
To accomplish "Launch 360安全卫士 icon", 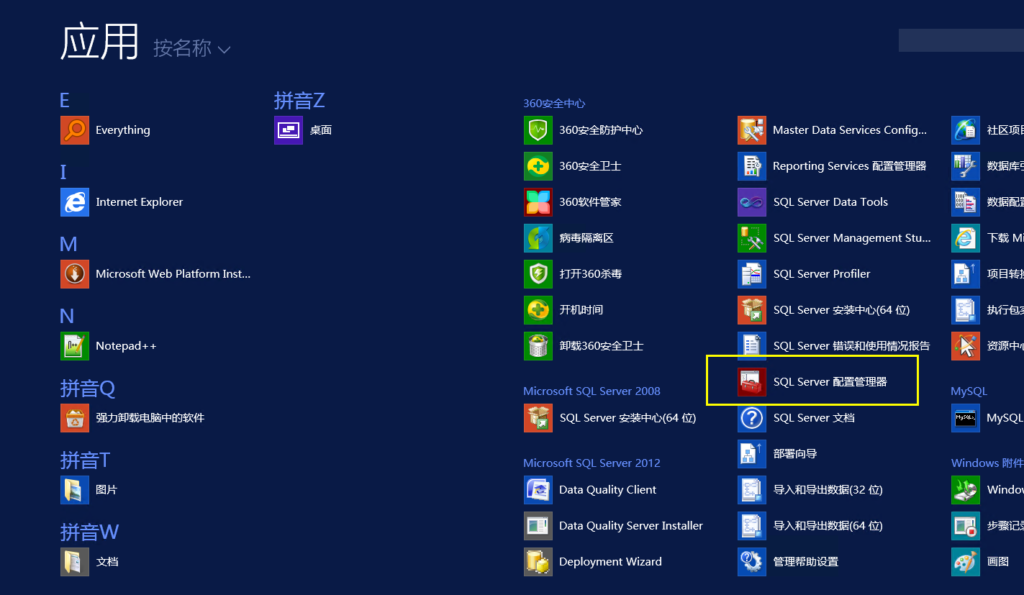I will pyautogui.click(x=537, y=166).
